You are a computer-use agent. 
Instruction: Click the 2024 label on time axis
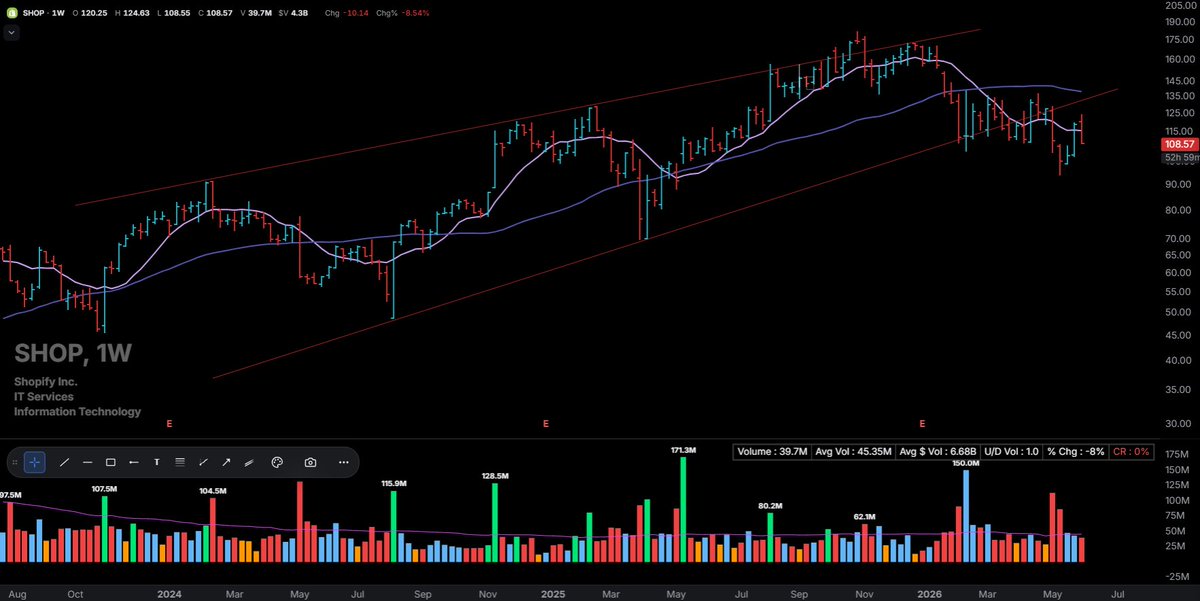tap(169, 592)
